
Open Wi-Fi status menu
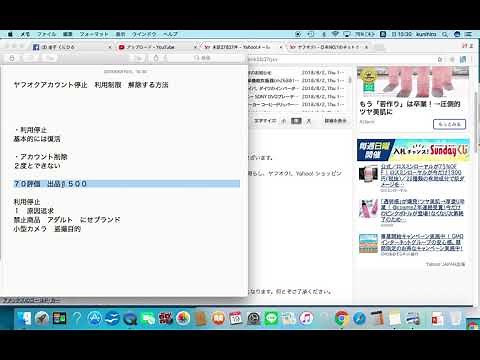tap(335, 34)
